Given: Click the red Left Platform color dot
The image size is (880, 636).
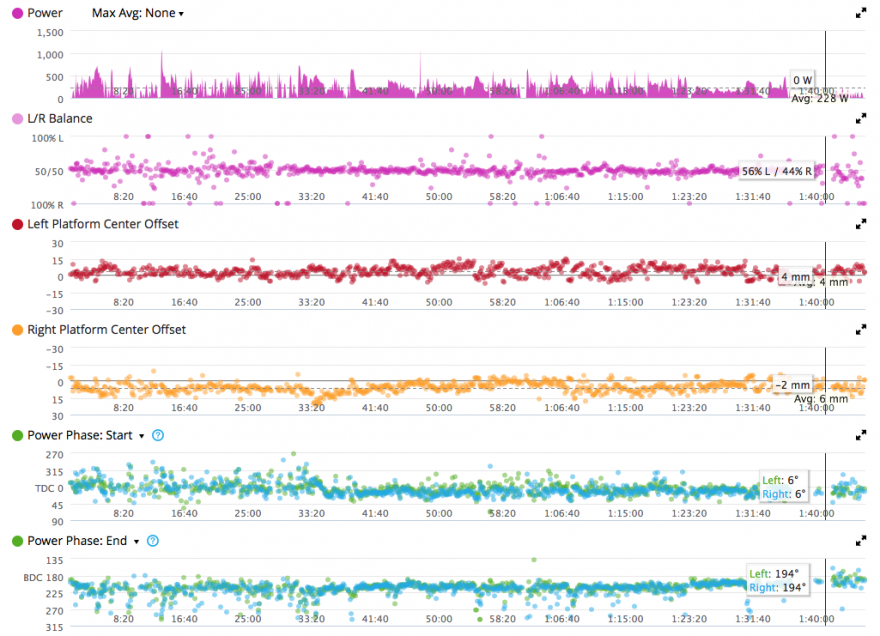Looking at the screenshot, I should [17, 224].
